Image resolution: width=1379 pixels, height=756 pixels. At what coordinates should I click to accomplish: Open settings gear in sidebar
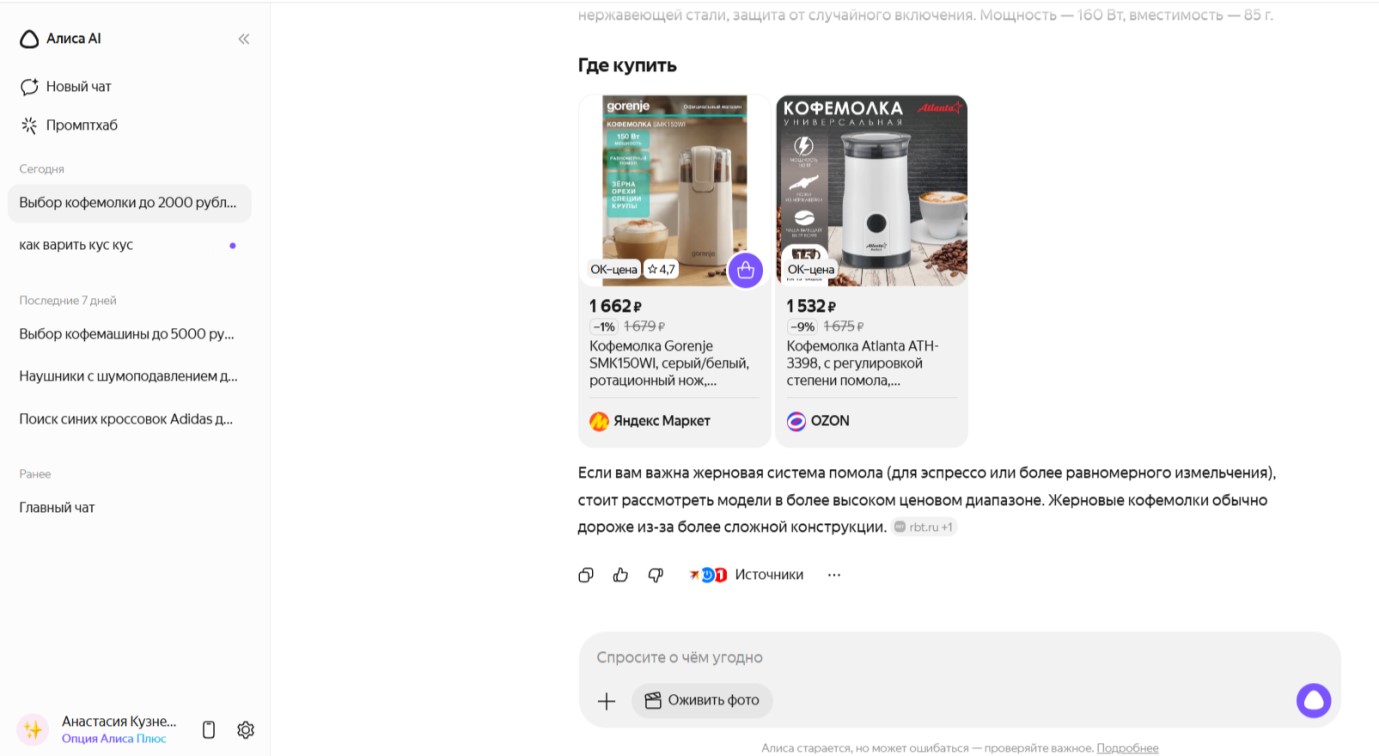246,730
